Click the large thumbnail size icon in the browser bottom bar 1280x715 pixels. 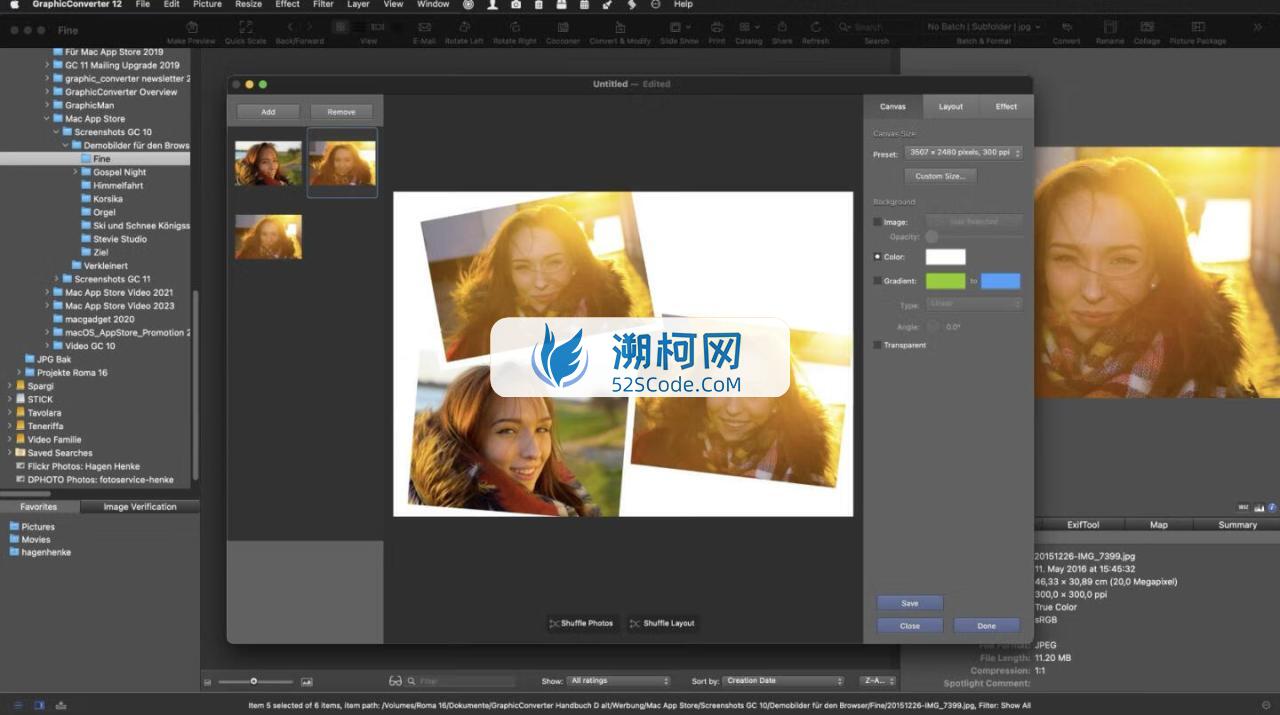(307, 682)
